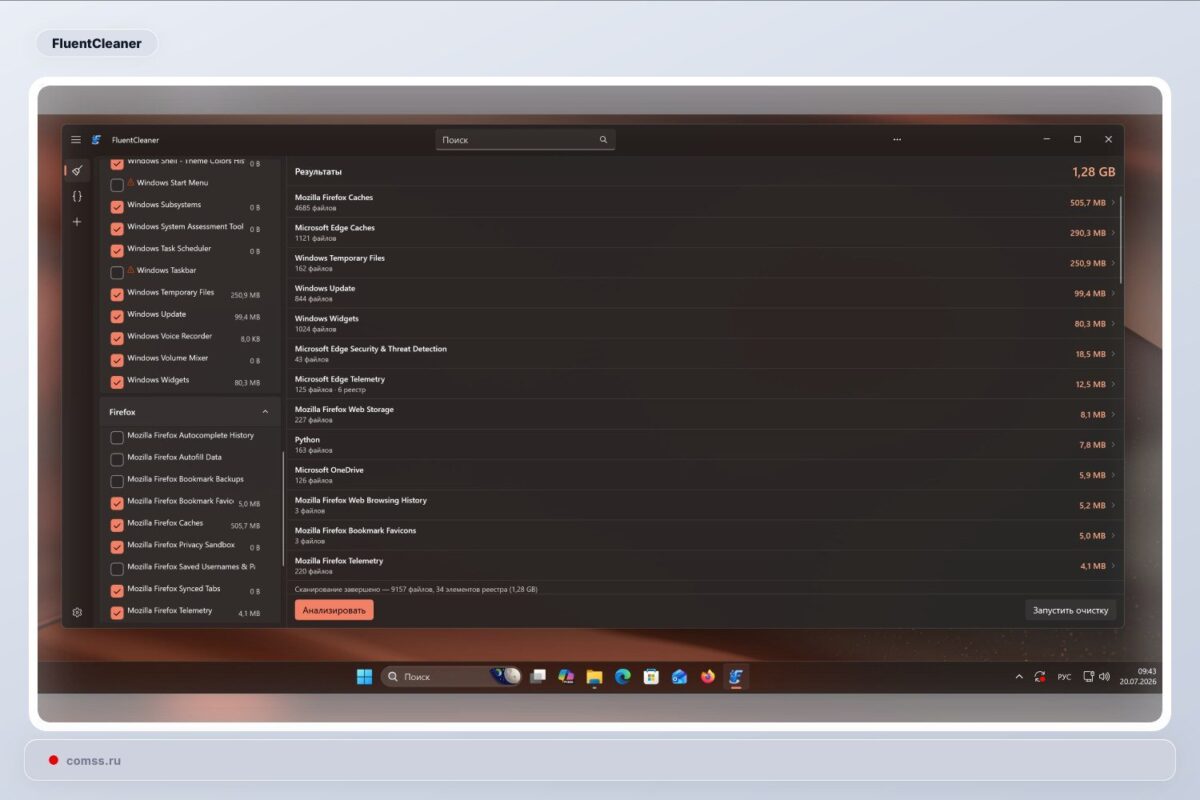Open the taskbar clock and date
This screenshot has width=1200, height=800.
[1140, 676]
